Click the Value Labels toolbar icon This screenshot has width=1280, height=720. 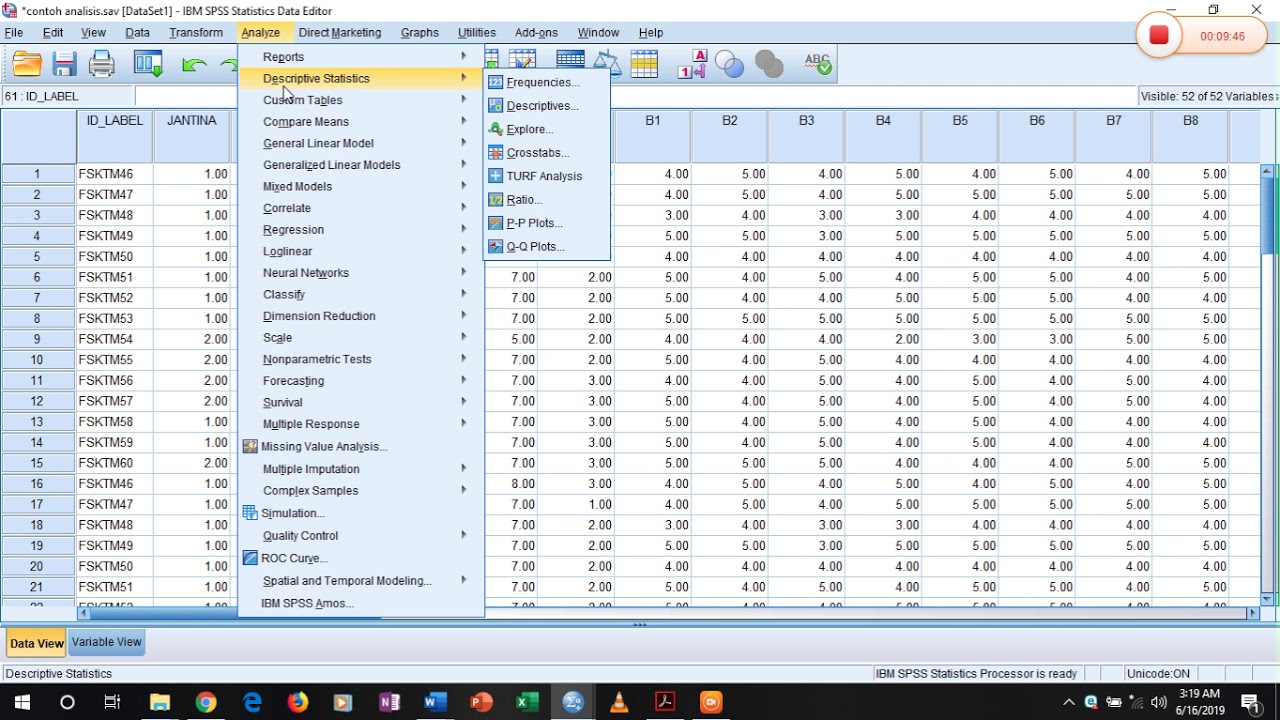pyautogui.click(x=692, y=65)
